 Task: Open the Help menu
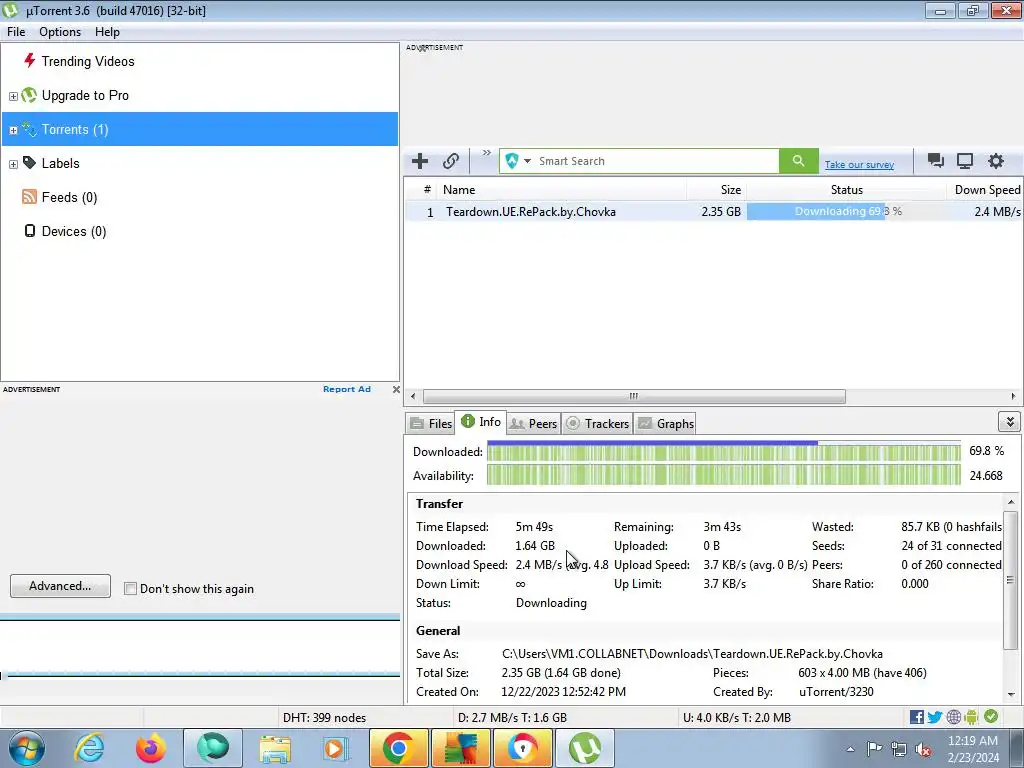(107, 32)
